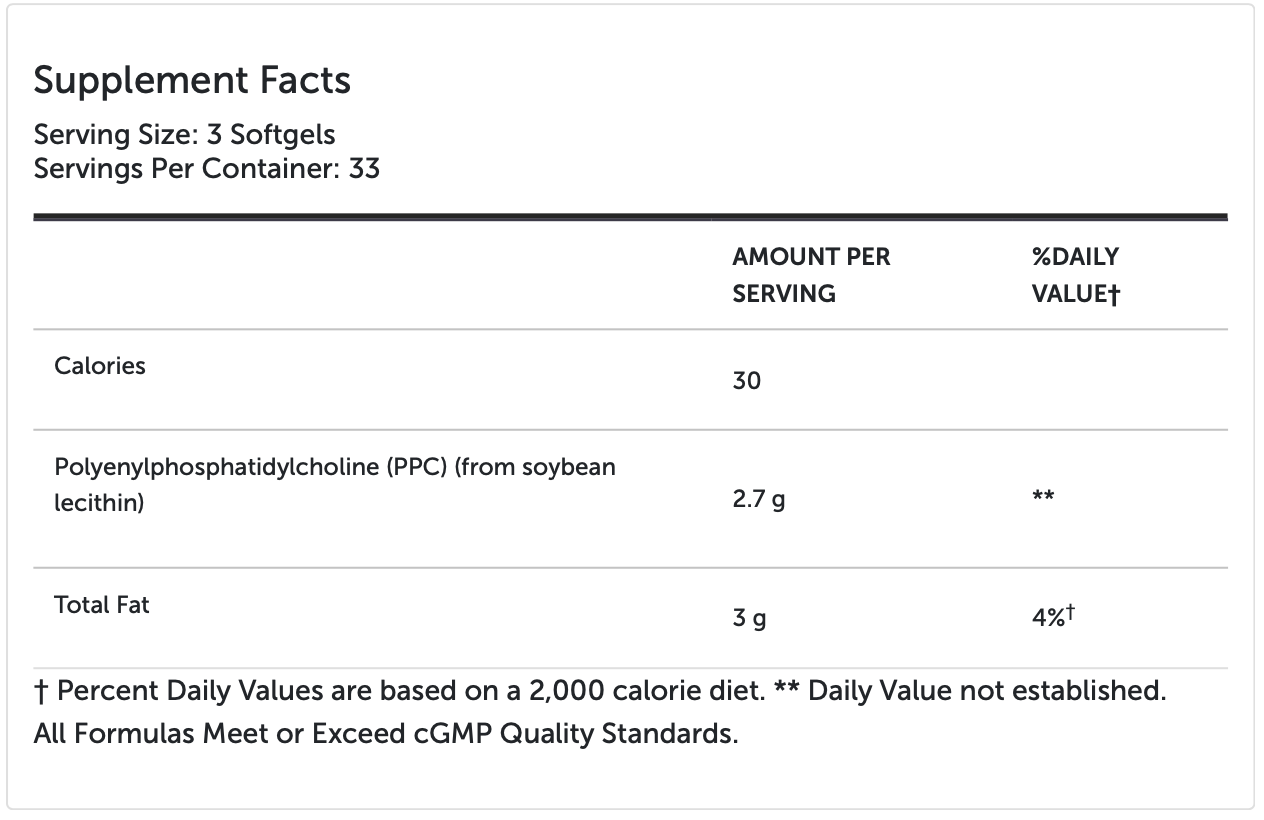
Task: Click the Calories row label
Action: pos(100,366)
